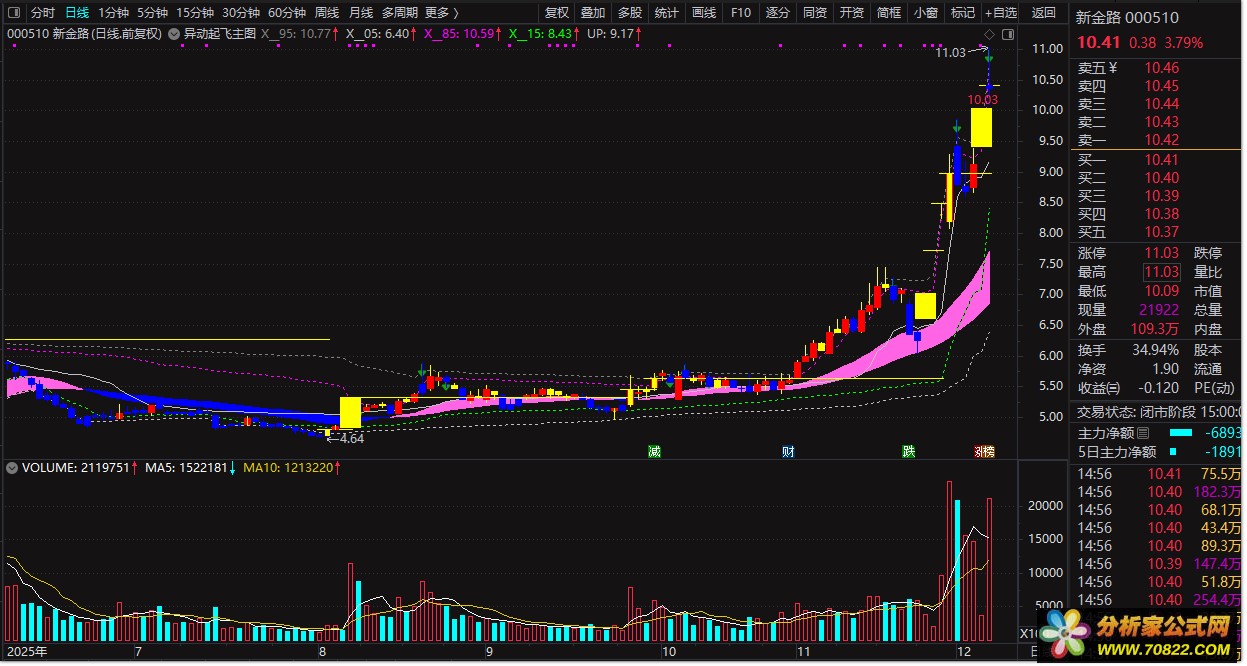This screenshot has width=1247, height=666.
Task: Open the indicator menu beside 异动起飞主图
Action: pyautogui.click(x=174, y=34)
